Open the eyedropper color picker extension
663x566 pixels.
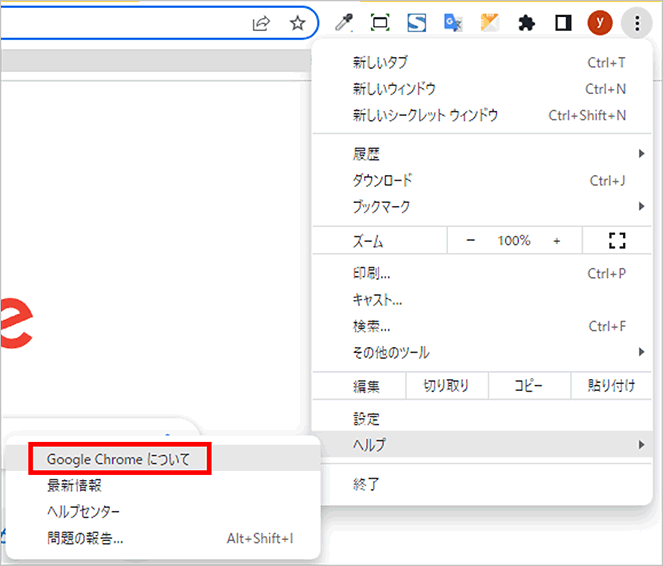pos(344,23)
